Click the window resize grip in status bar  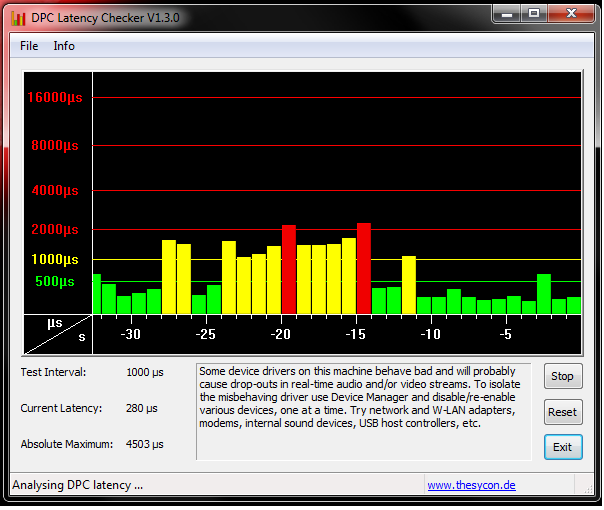[588, 489]
